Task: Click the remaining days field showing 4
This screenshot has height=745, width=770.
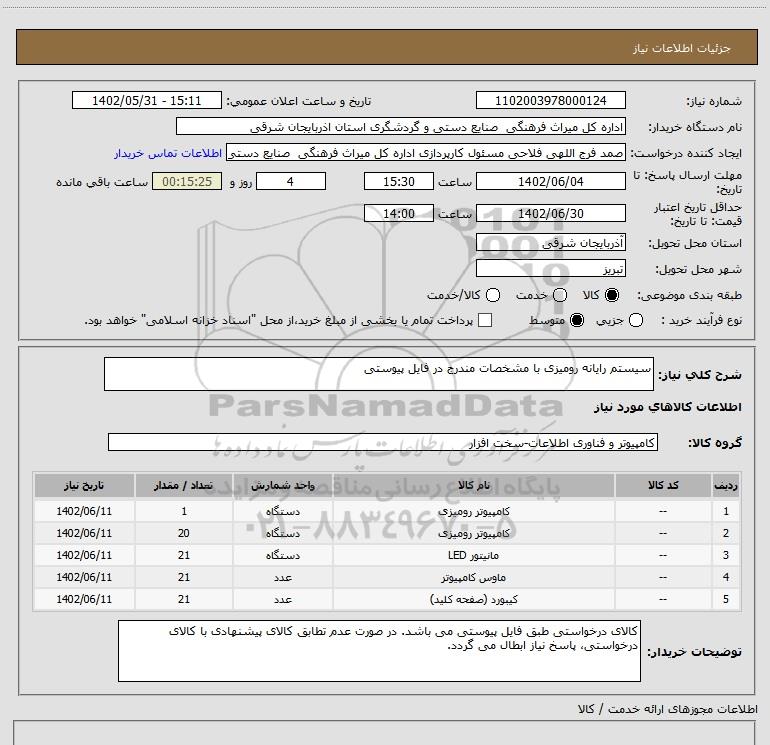Action: tap(291, 181)
